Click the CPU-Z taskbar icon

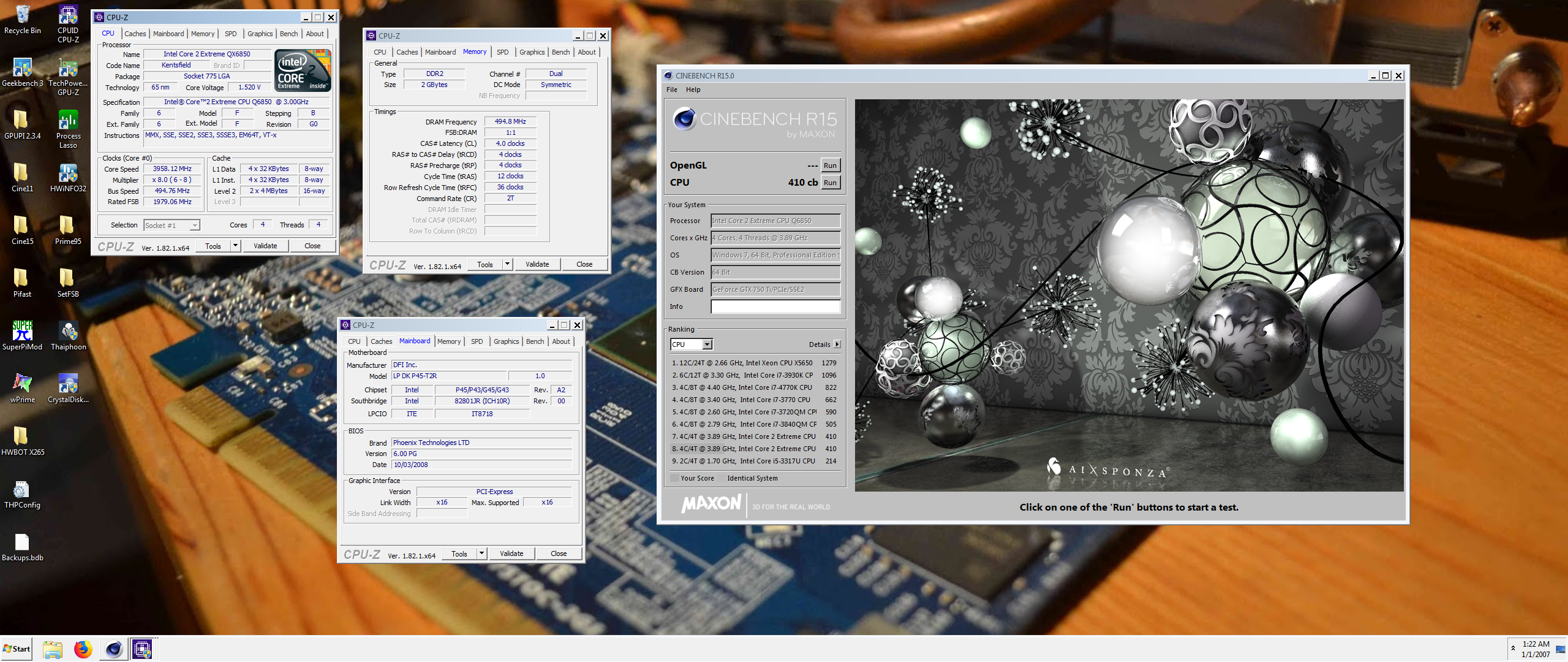point(143,649)
